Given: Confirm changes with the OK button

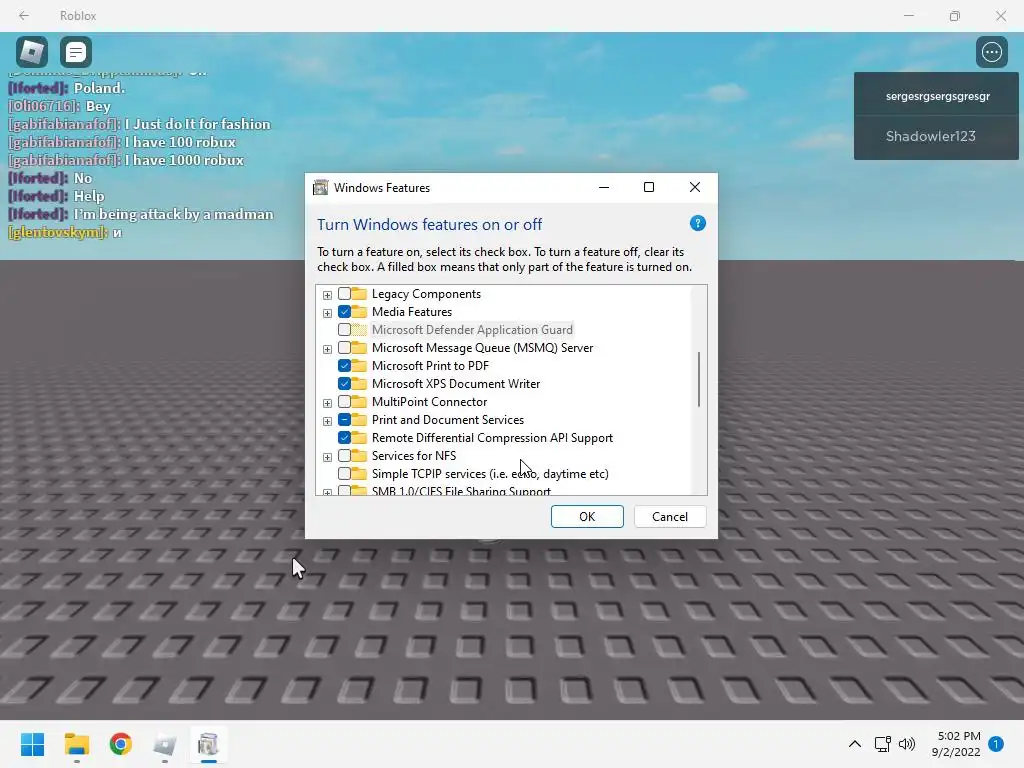Looking at the screenshot, I should [x=587, y=517].
